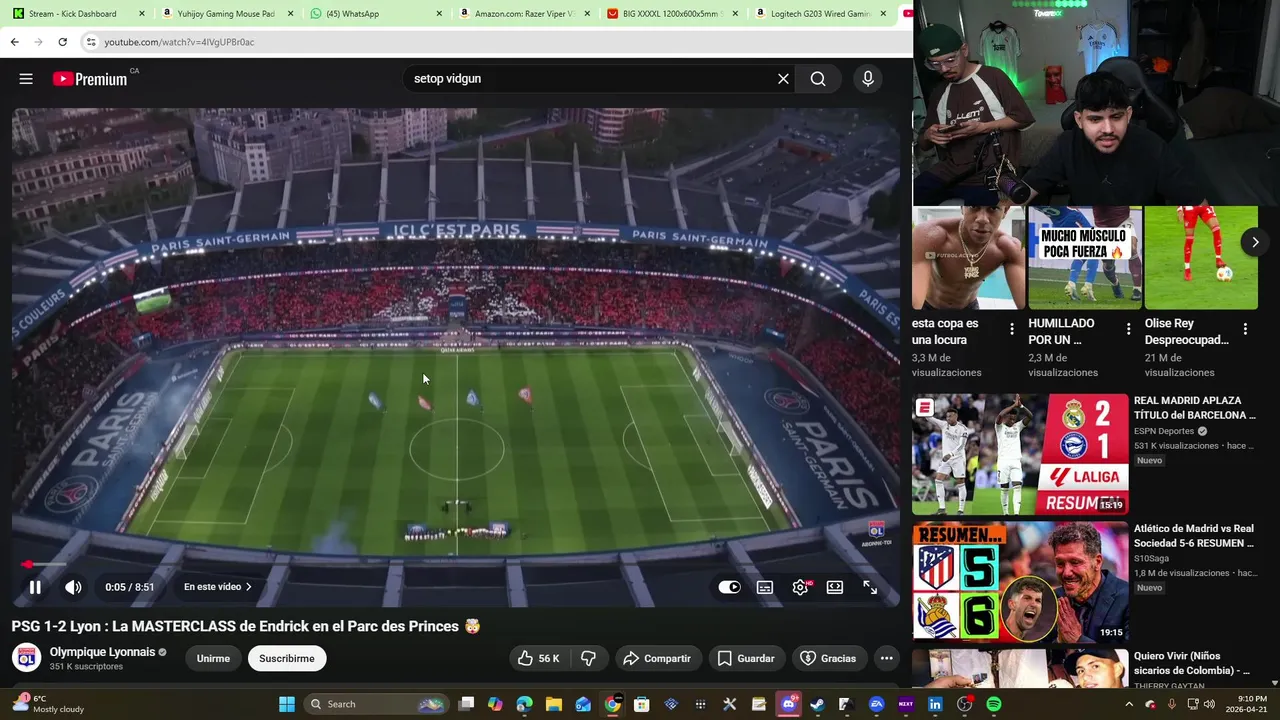Open Discord from the taskbar
Image resolution: width=1280 pixels, height=720 pixels.
click(x=789, y=704)
